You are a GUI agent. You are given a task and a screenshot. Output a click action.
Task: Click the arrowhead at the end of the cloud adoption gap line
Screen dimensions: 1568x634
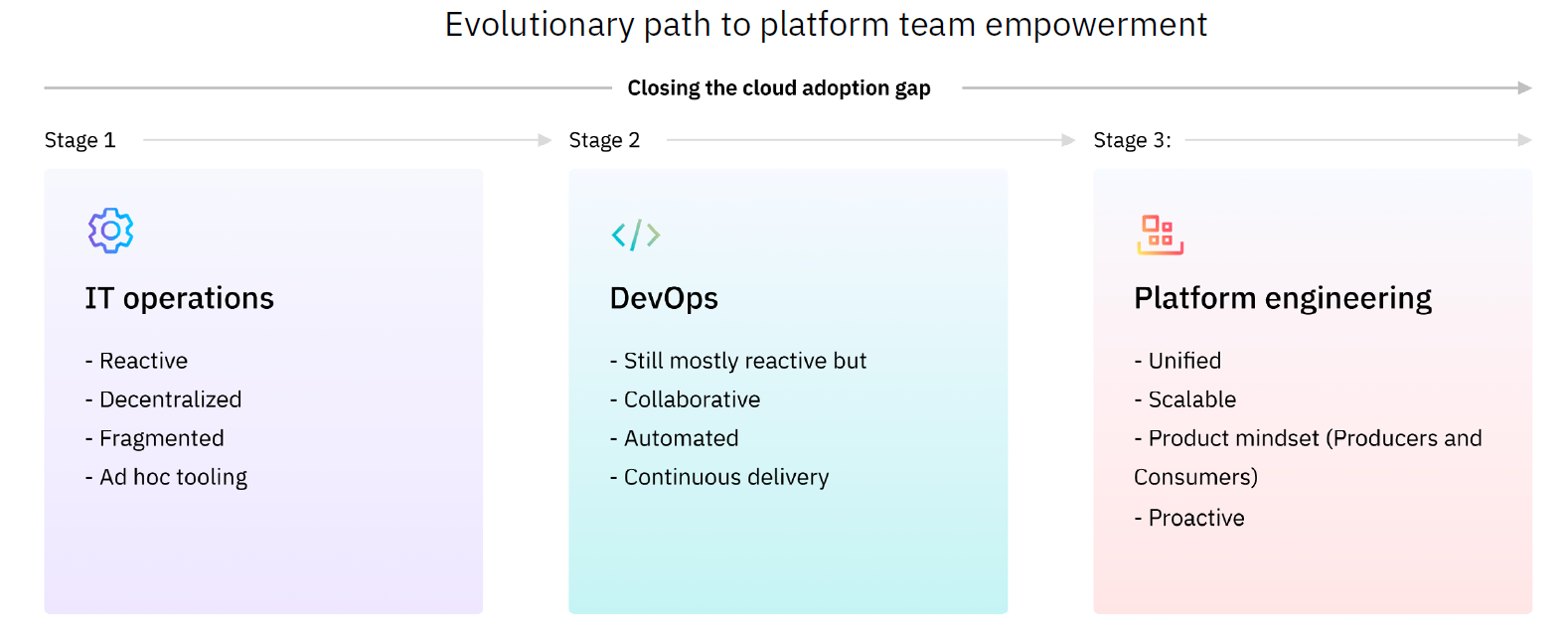pyautogui.click(x=1524, y=88)
